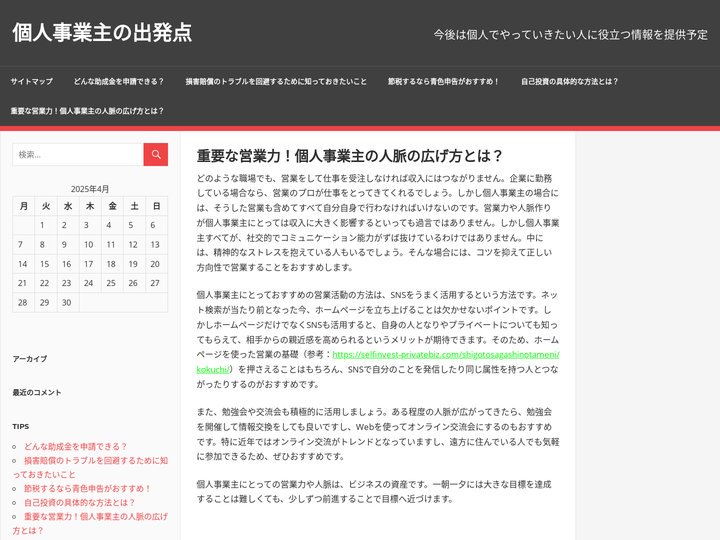Click TIPS link 損害賠償のトラブルを回避するために知っておきたいこと
This screenshot has width=720, height=540.
tap(90, 467)
